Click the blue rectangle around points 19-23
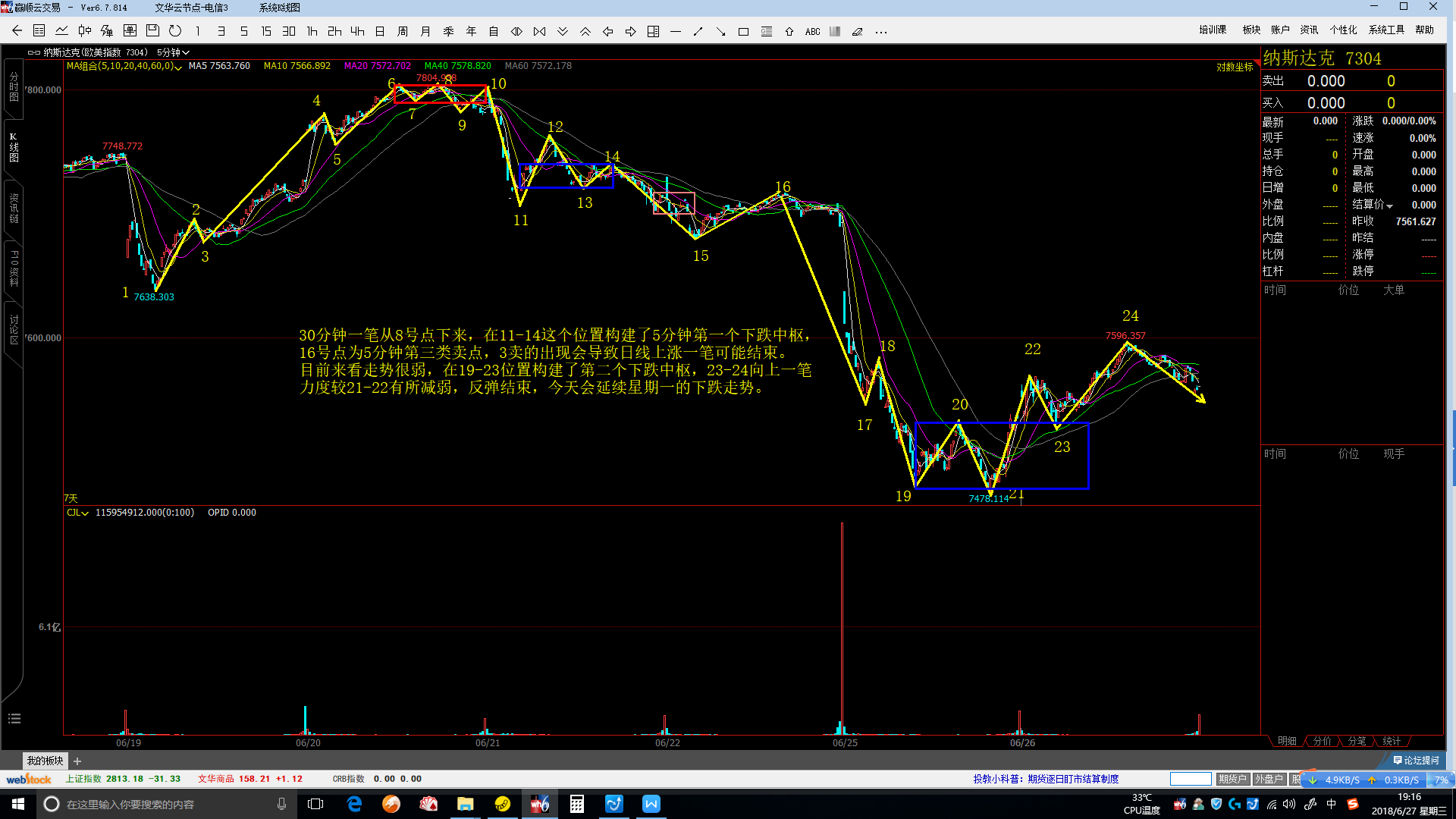The width and height of the screenshot is (1456, 819). [x=1088, y=455]
